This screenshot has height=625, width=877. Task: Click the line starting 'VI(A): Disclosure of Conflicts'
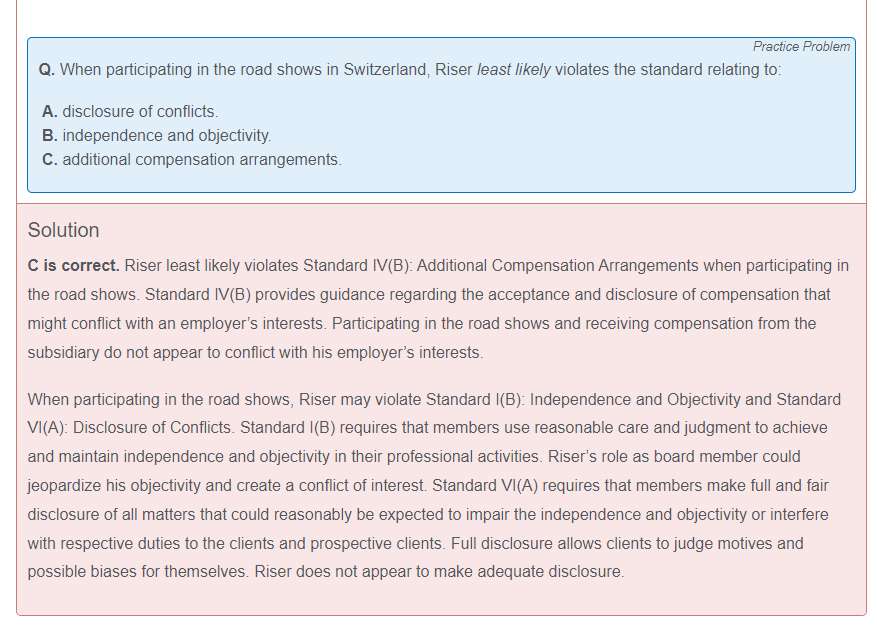[x=427, y=428]
